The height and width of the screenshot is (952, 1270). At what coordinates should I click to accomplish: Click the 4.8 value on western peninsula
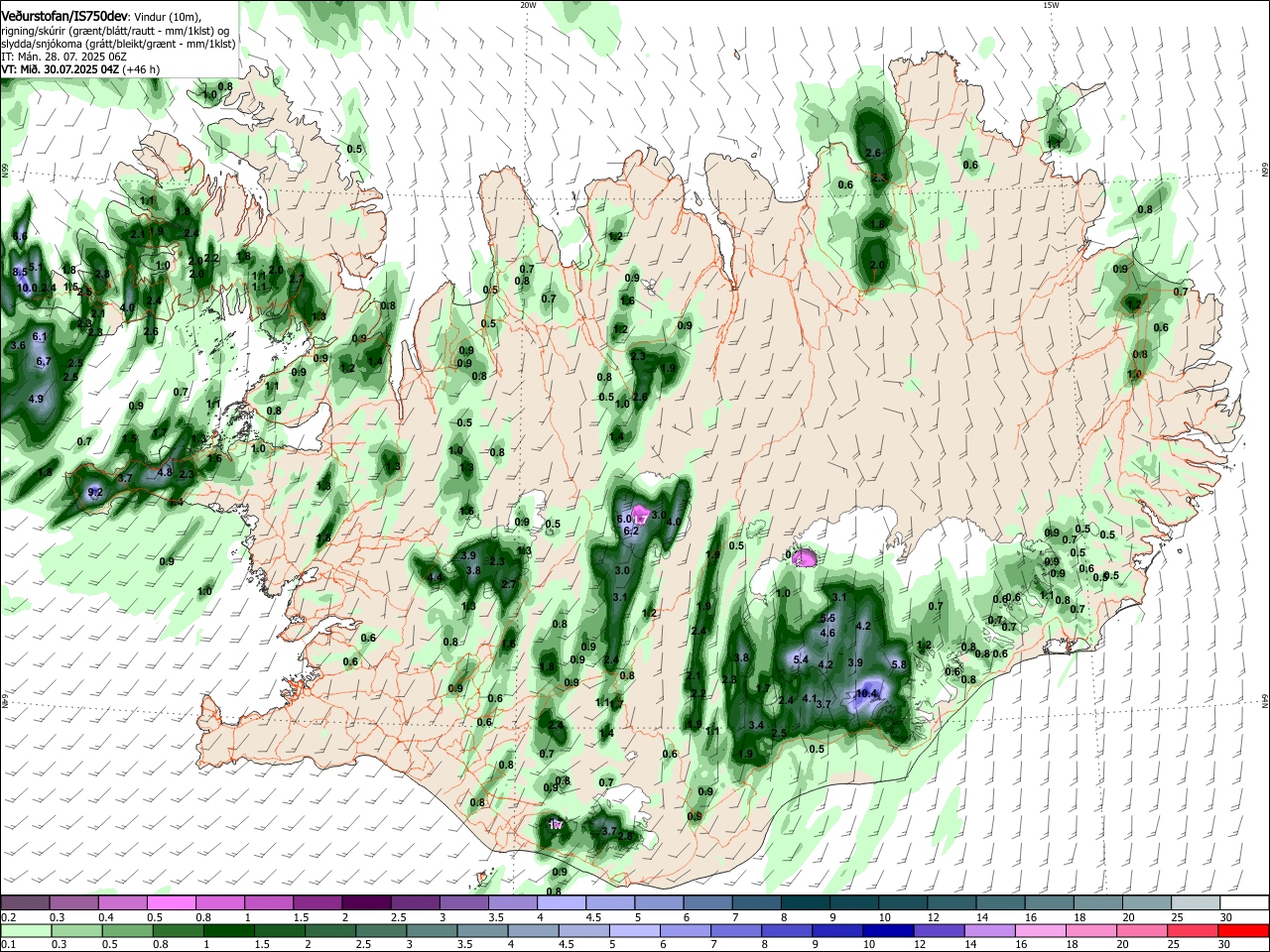click(x=165, y=472)
